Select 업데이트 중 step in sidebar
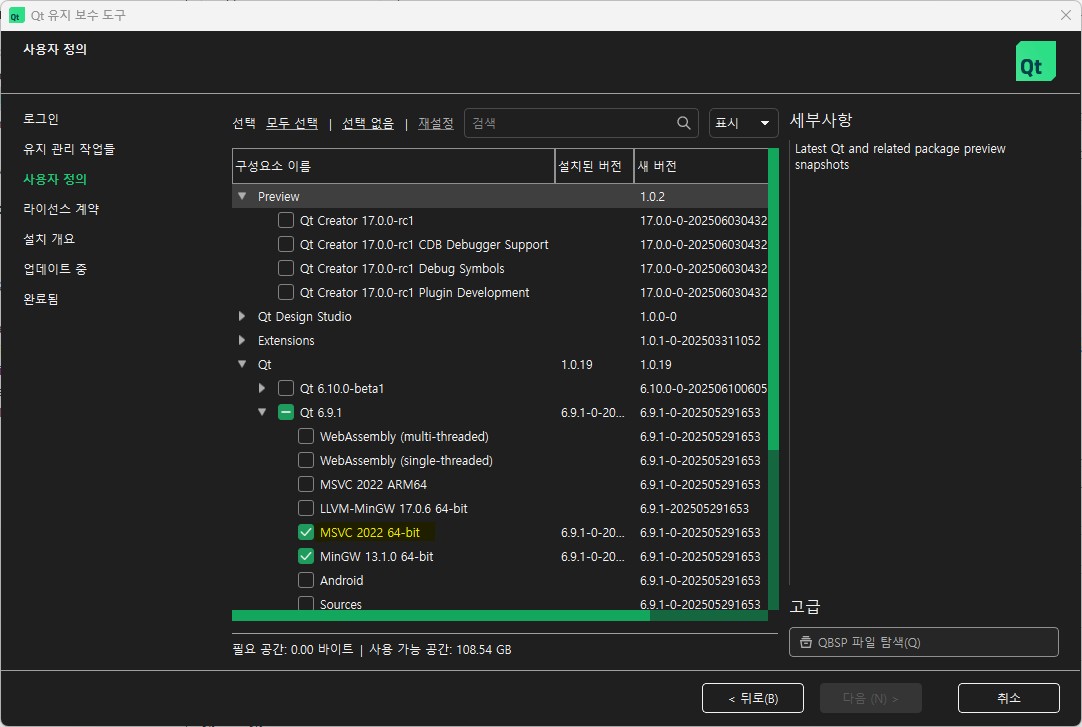The height and width of the screenshot is (727, 1082). point(55,269)
